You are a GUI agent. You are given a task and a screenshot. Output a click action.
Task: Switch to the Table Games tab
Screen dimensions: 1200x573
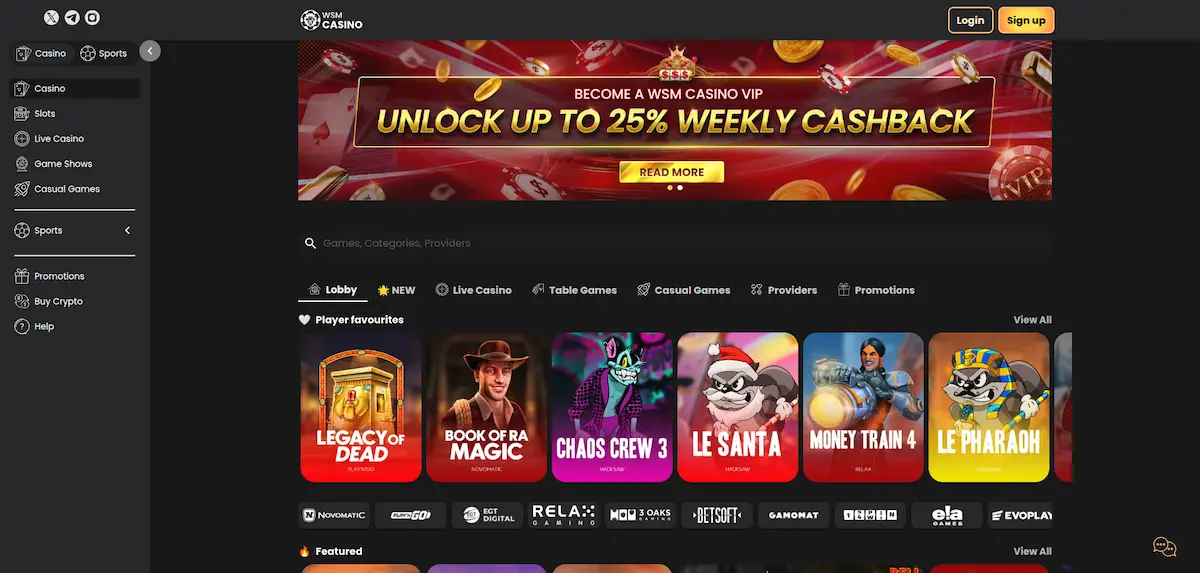pos(574,290)
